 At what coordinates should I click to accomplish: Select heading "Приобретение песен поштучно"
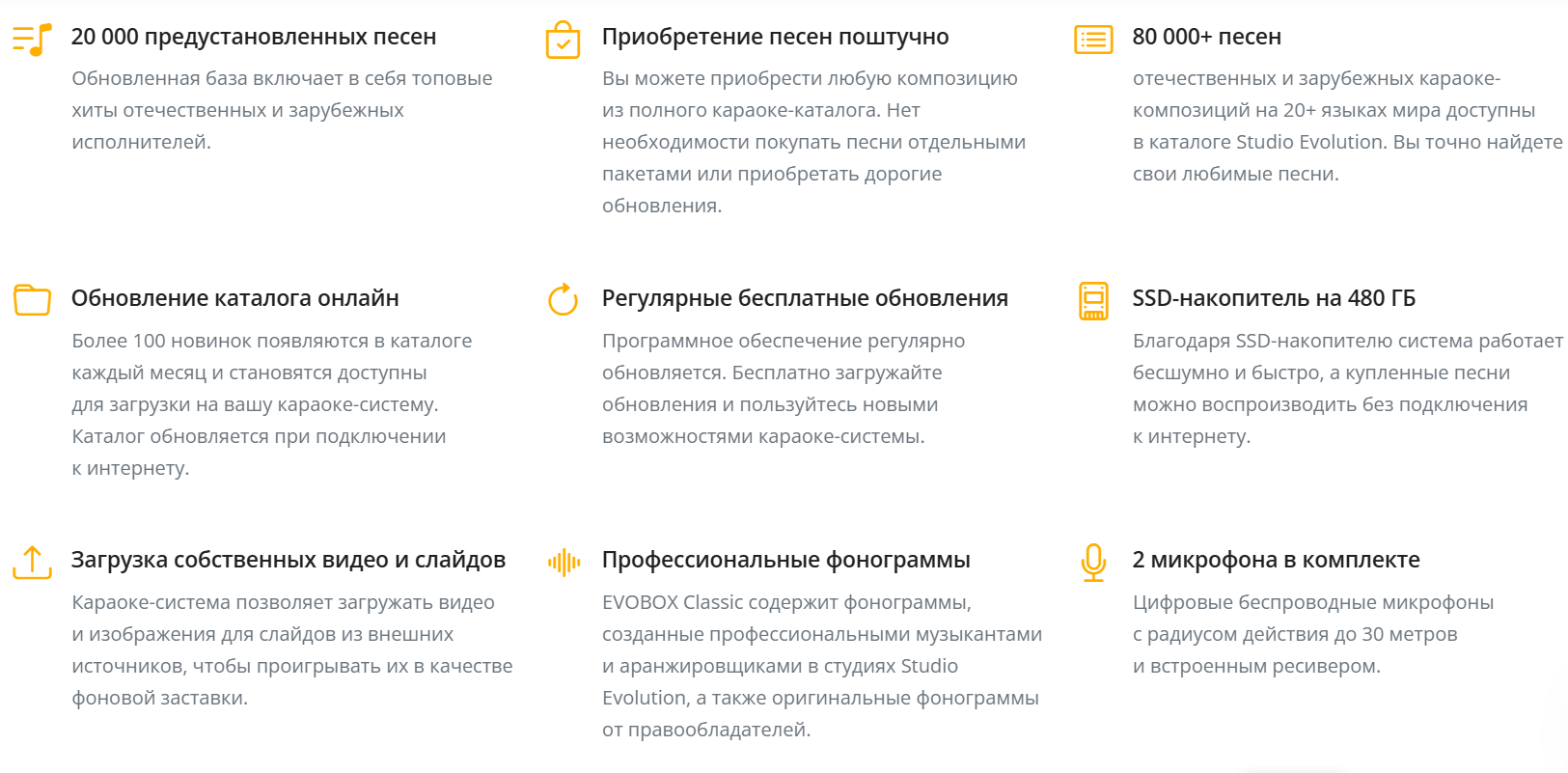pyautogui.click(x=775, y=37)
